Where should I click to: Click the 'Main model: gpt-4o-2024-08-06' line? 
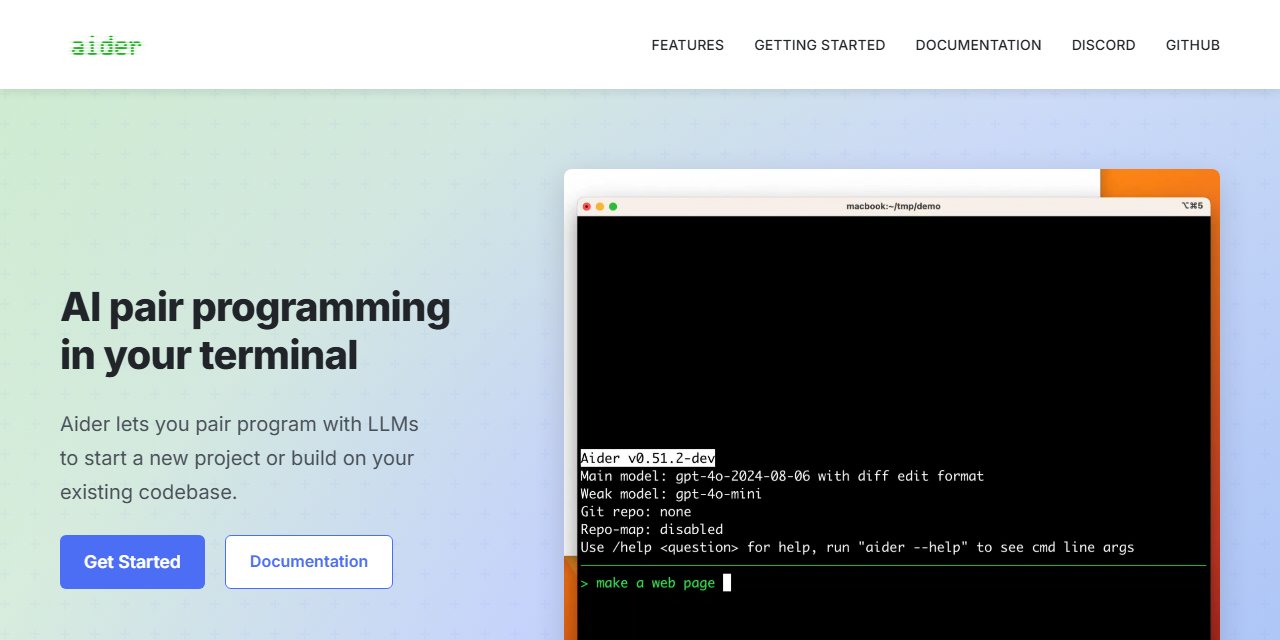pos(782,476)
